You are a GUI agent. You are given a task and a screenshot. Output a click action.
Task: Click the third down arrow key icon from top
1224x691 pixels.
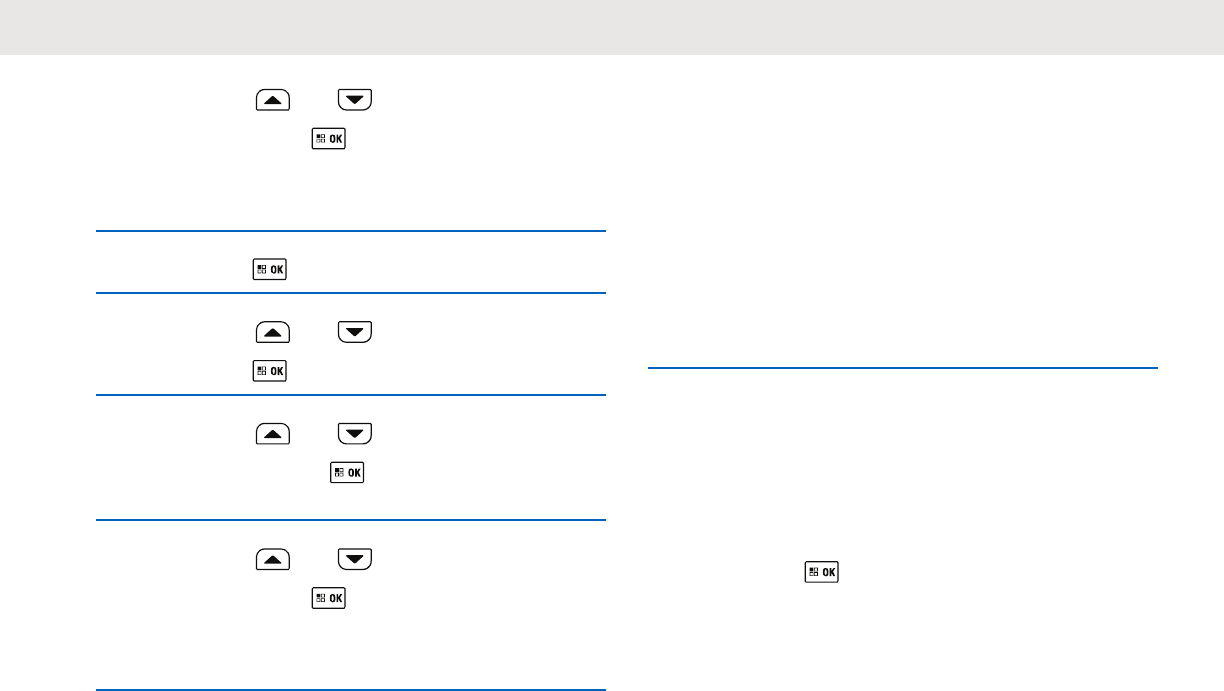(x=354, y=433)
